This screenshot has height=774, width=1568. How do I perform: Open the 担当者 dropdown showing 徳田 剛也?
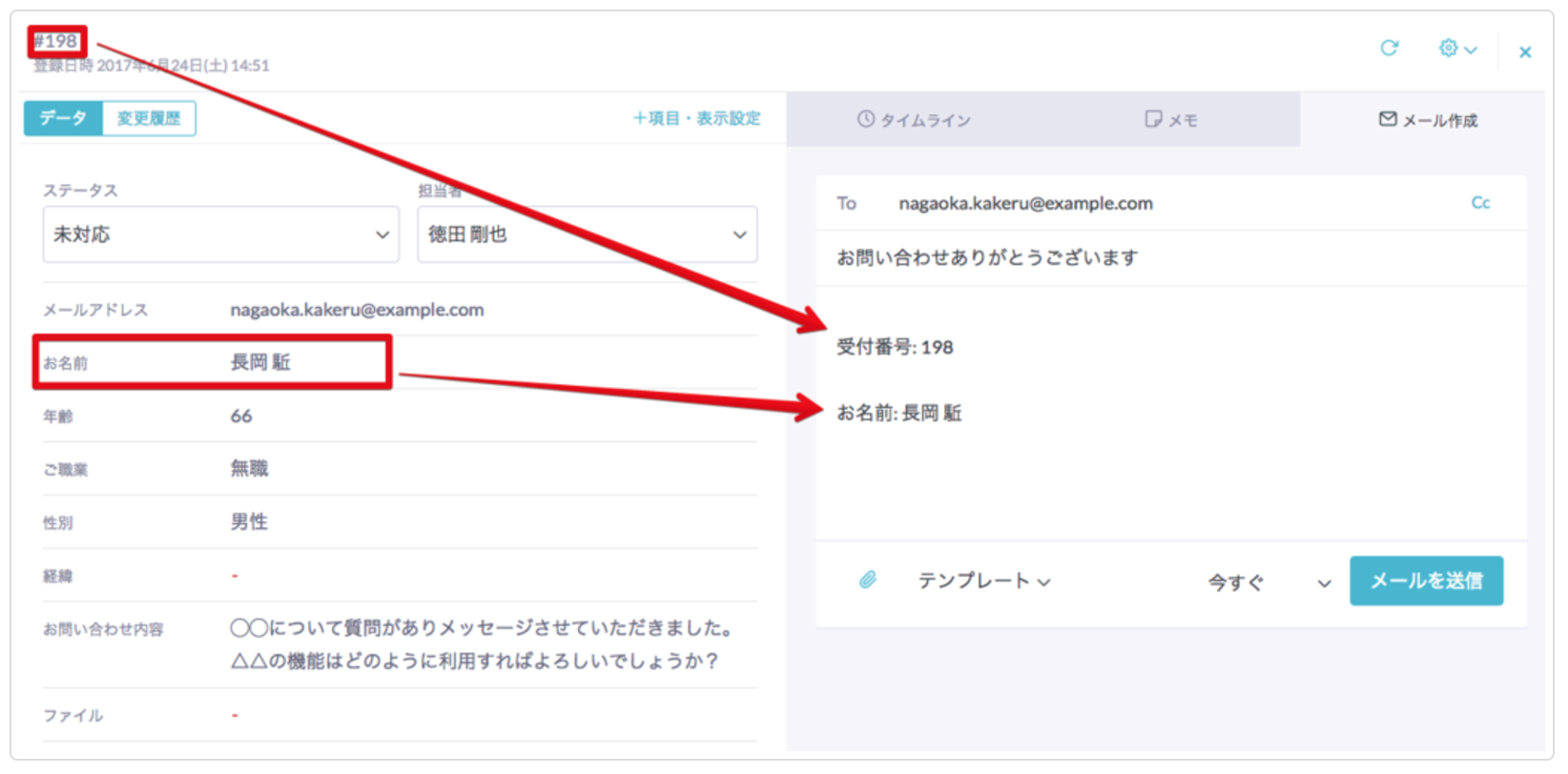[x=588, y=234]
